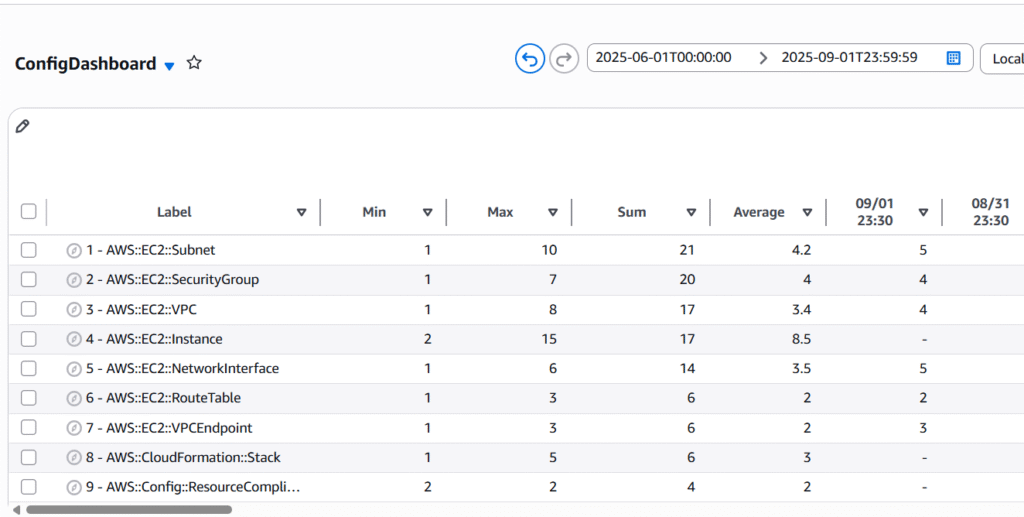This screenshot has width=1024, height=517.
Task: Check the box for AWS::EC2::SecurityGroup row
Action: (x=29, y=280)
